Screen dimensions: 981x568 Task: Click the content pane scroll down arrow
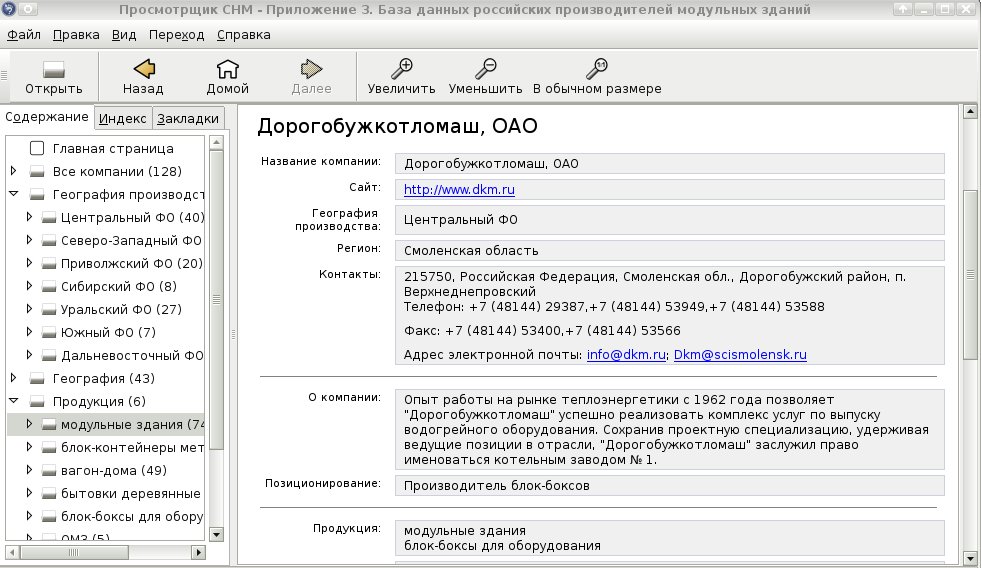(x=970, y=558)
